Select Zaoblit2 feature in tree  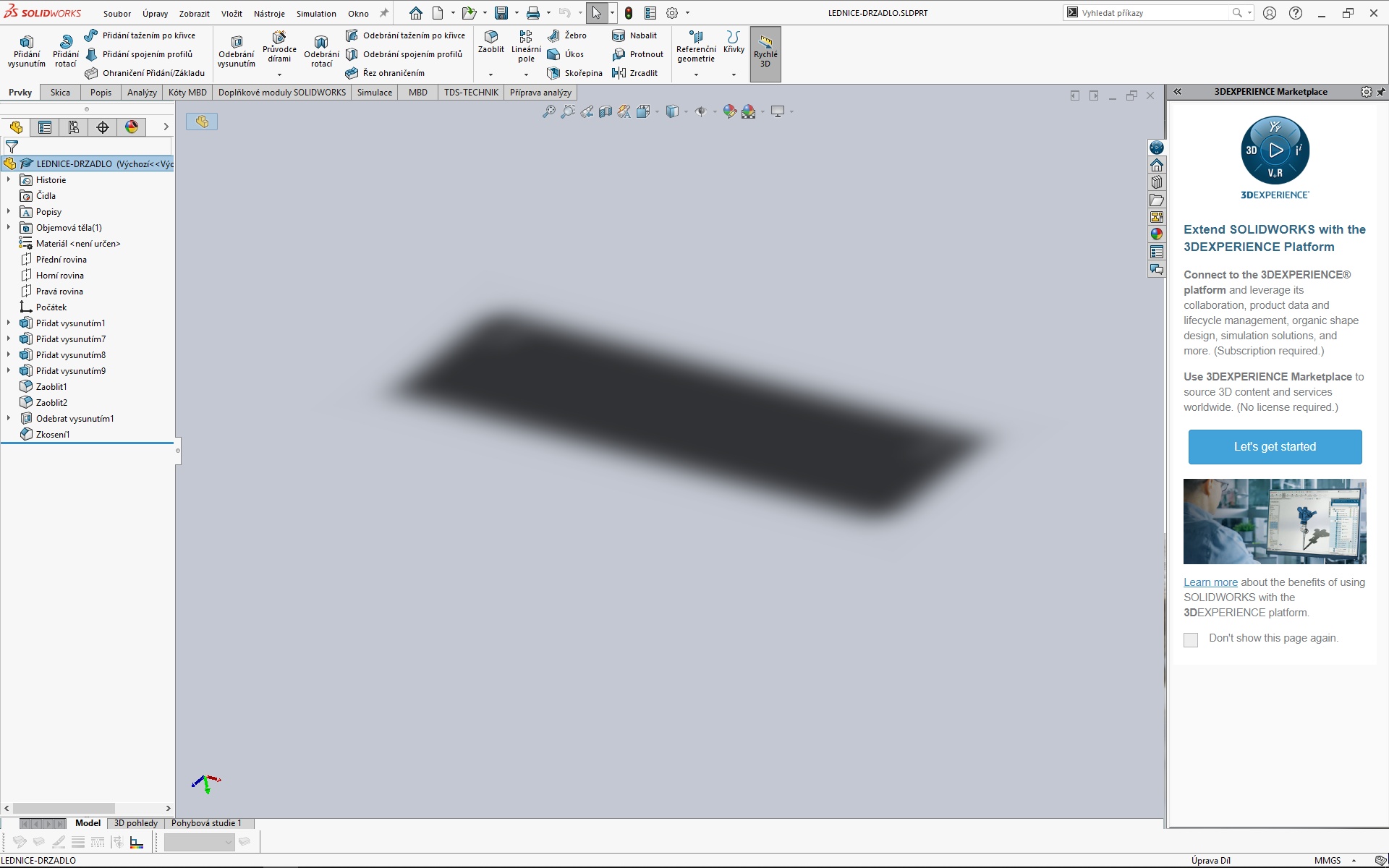point(51,403)
